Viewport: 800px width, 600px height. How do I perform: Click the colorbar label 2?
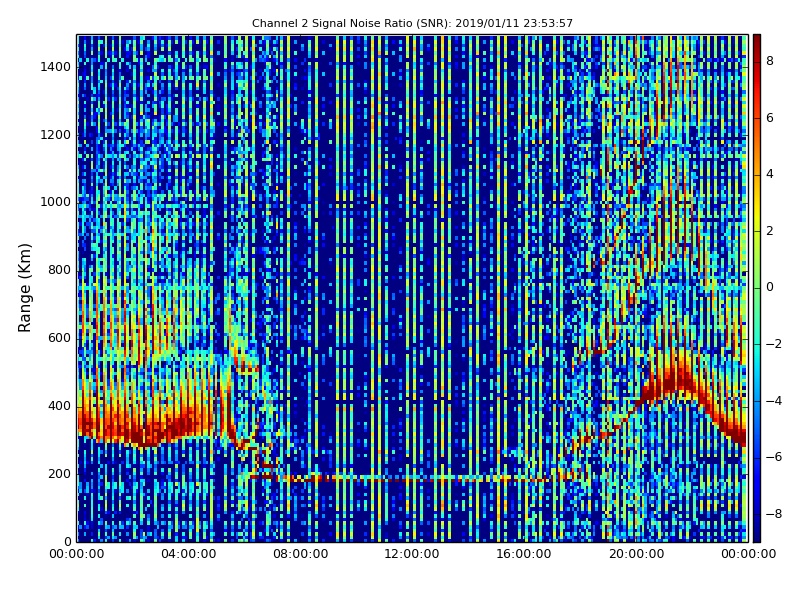[x=770, y=231]
